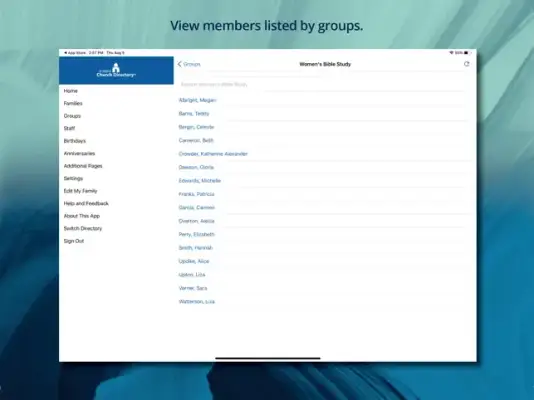Image resolution: width=534 pixels, height=400 pixels.
Task: Choose Switch Directory
Action: 83,228
